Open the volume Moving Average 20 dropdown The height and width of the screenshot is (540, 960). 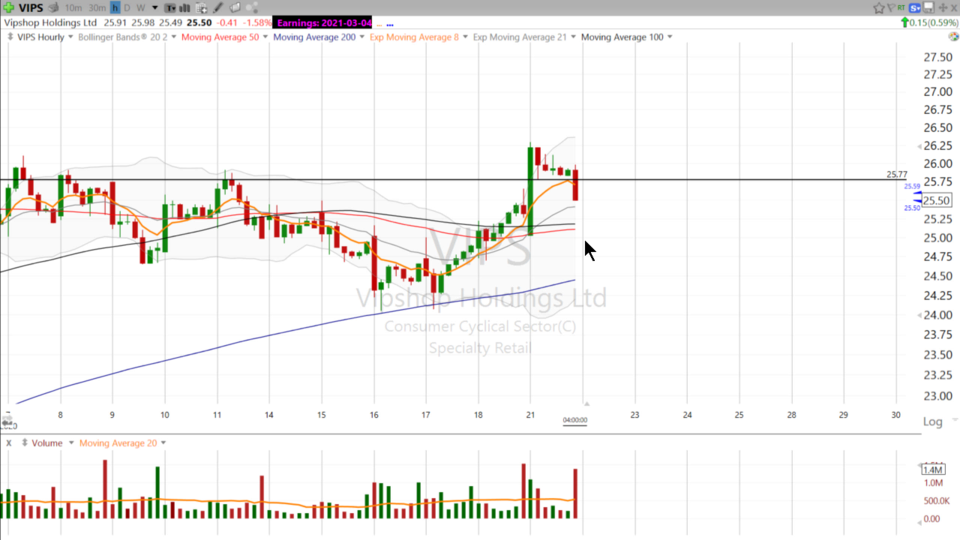click(163, 443)
